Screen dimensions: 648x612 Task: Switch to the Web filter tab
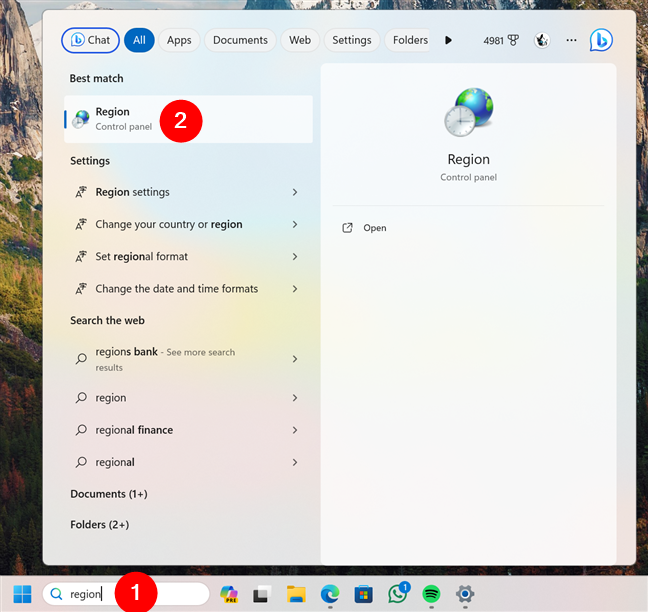[300, 40]
